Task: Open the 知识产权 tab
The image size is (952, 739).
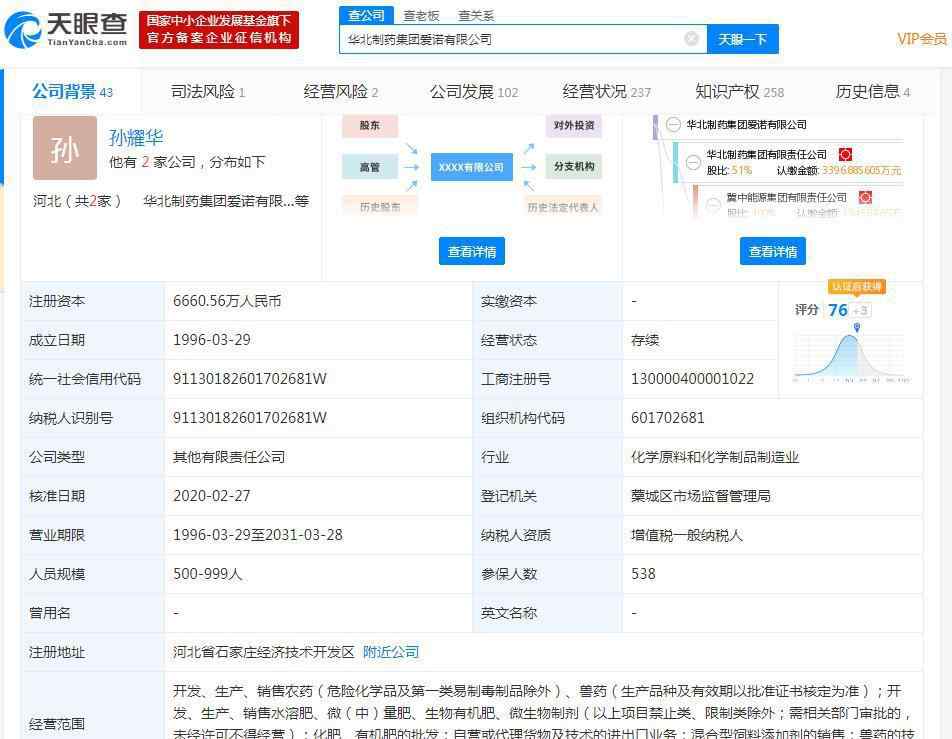Action: (x=739, y=92)
